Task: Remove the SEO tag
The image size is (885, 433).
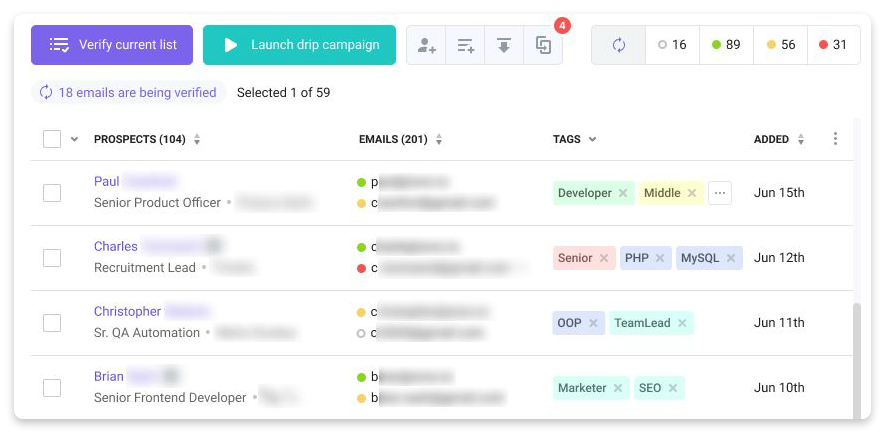Action: point(673,388)
